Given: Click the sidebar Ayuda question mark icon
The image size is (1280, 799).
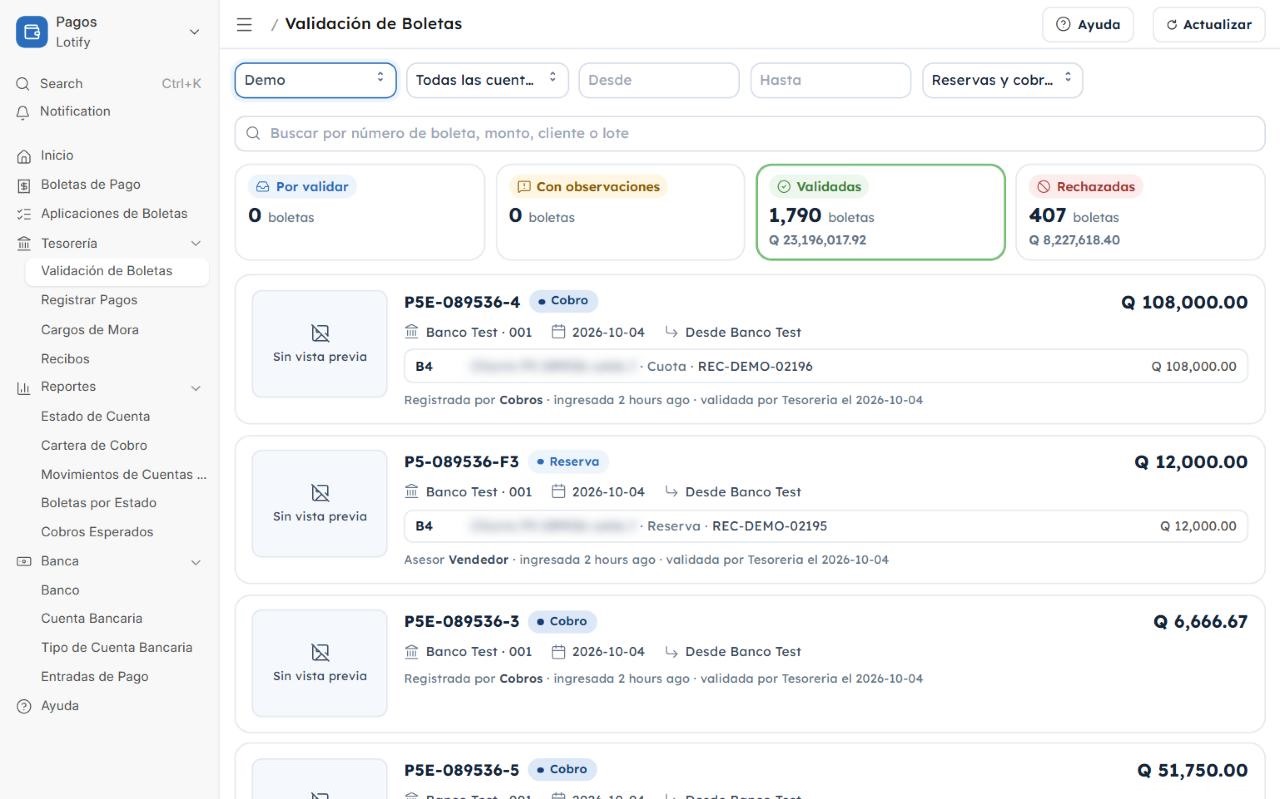Looking at the screenshot, I should [x=24, y=706].
